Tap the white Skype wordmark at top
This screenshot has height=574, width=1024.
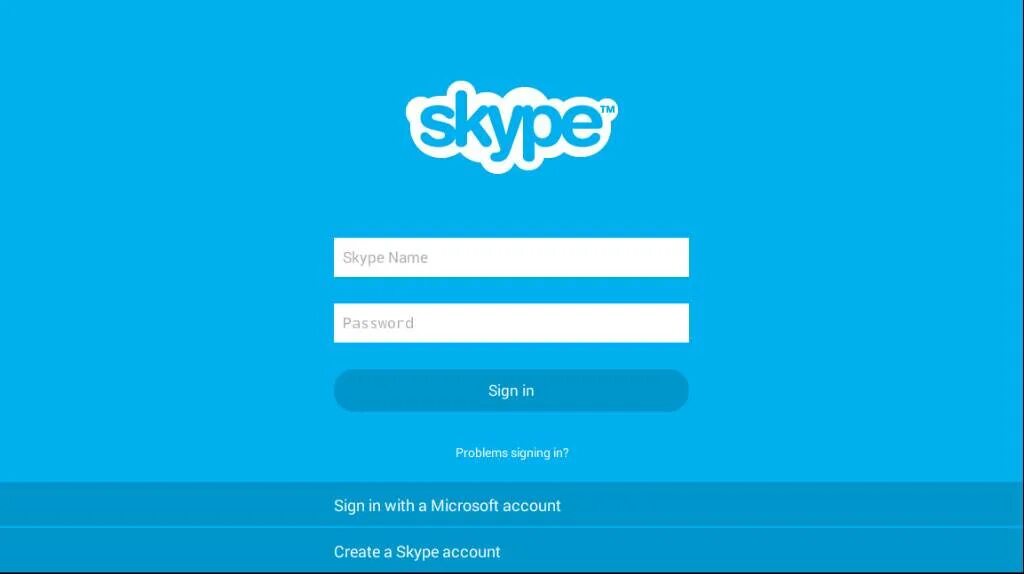511,127
